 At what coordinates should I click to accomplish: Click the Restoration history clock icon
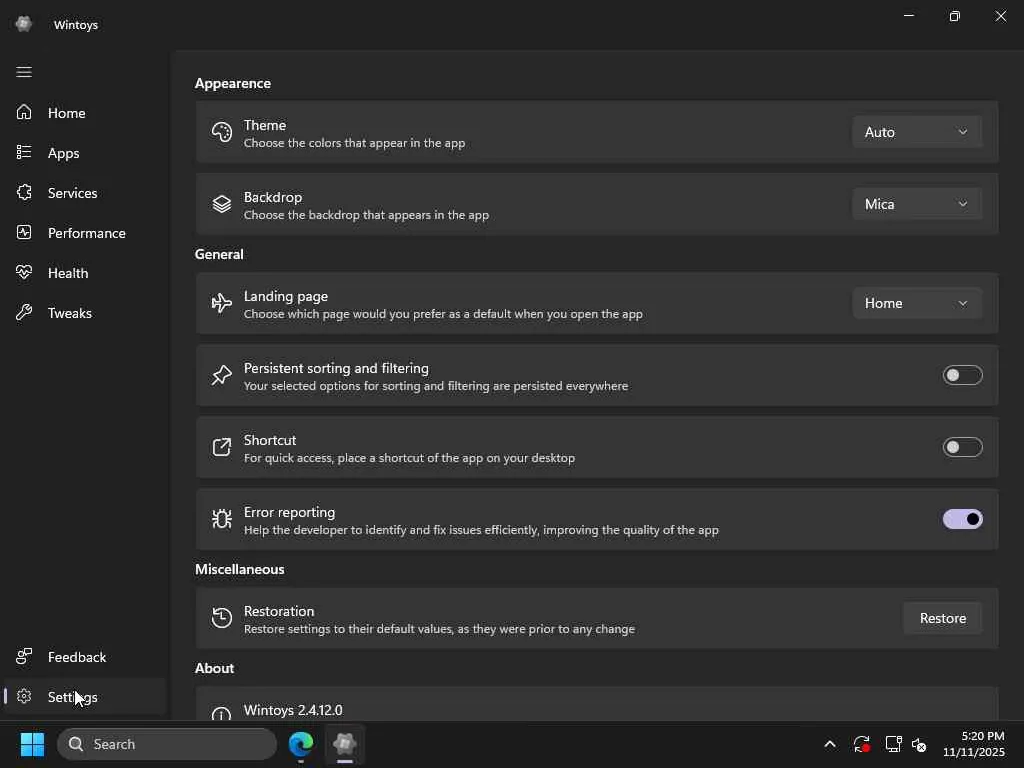pyautogui.click(x=221, y=618)
